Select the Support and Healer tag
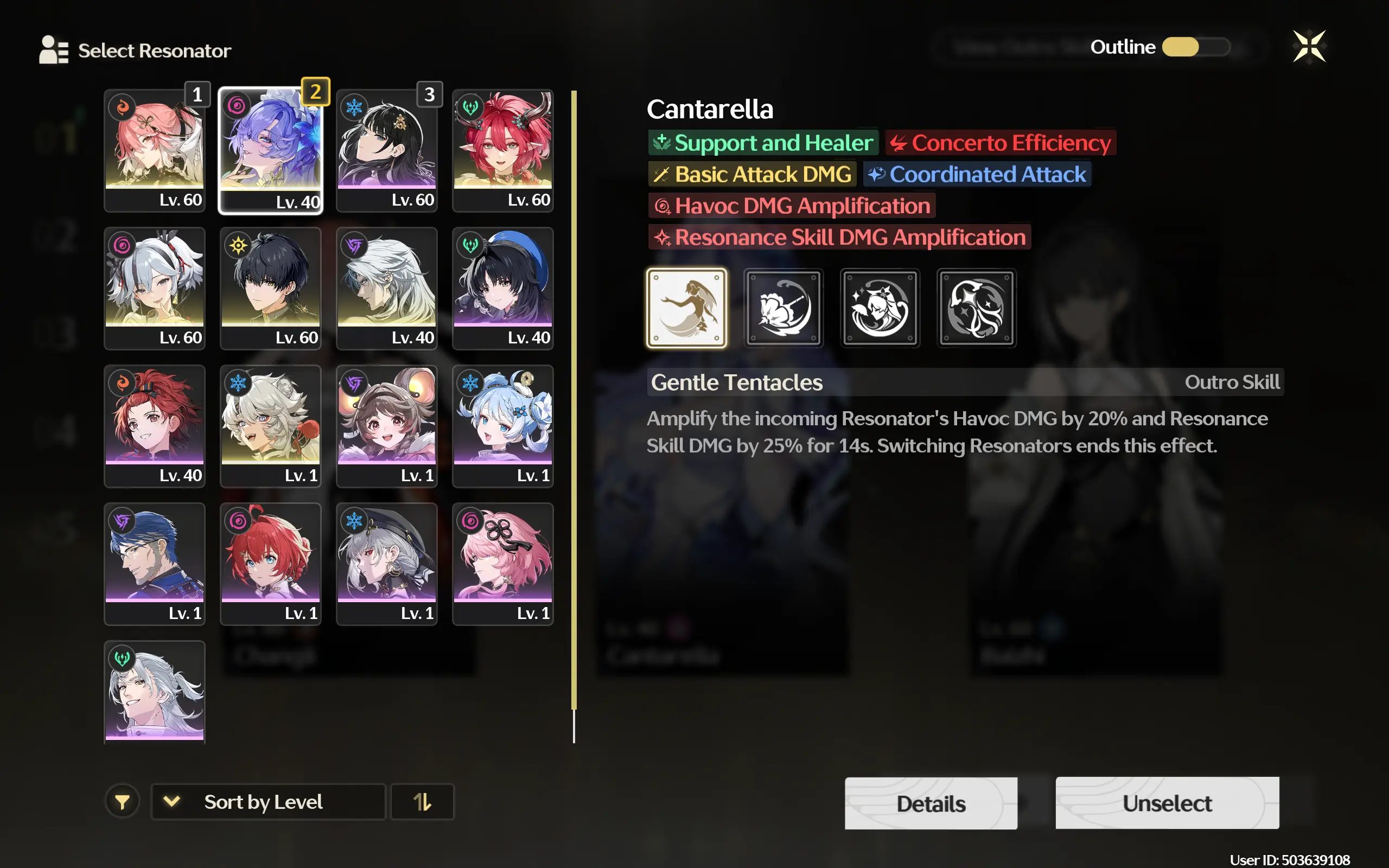The image size is (1389, 868). click(763, 142)
